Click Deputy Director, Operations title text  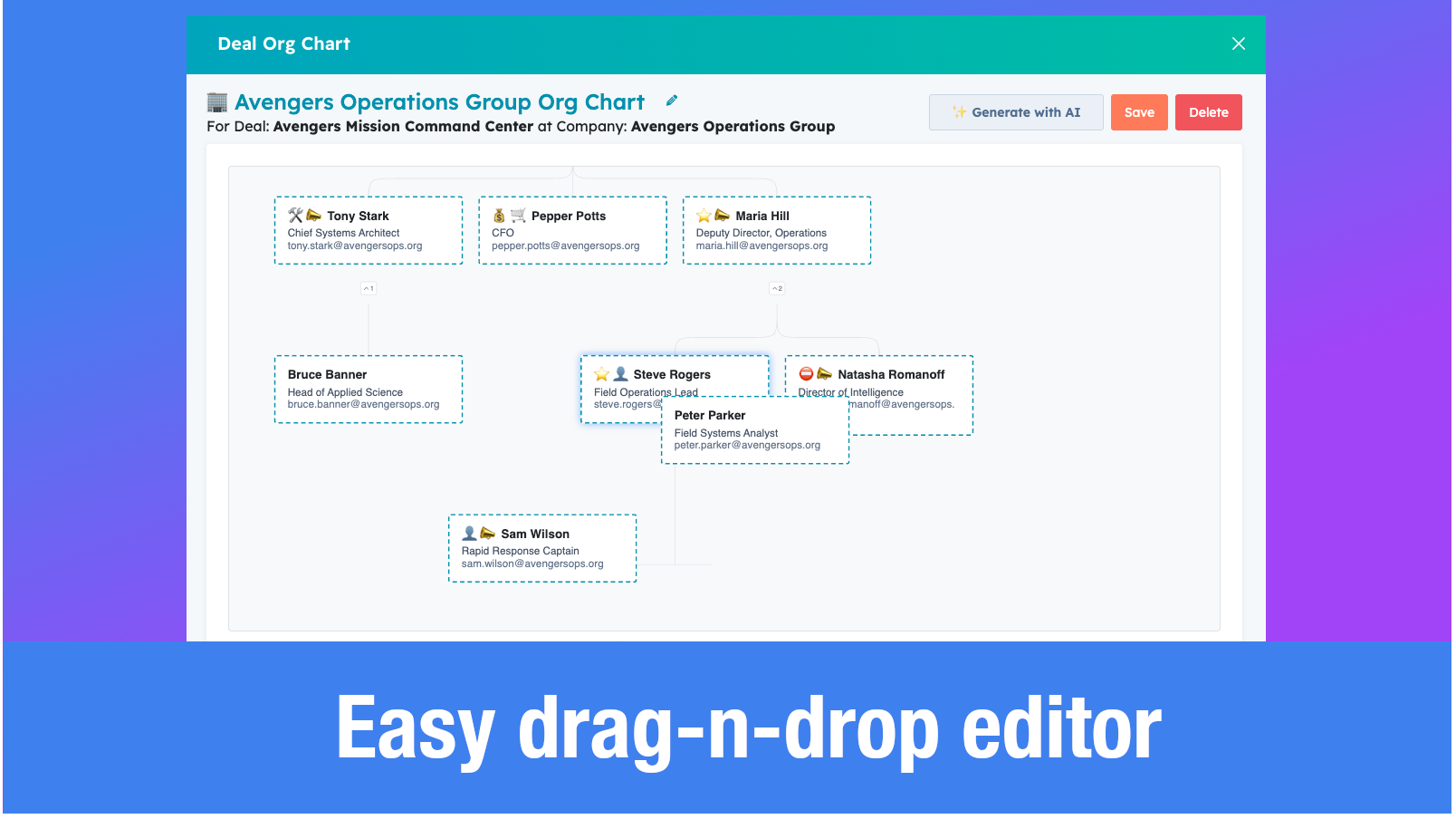(761, 233)
